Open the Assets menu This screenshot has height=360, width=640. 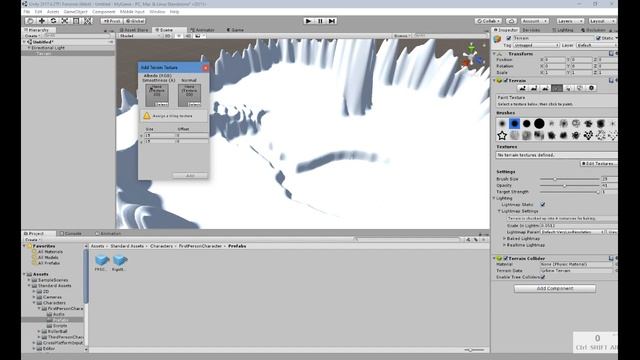click(x=53, y=12)
